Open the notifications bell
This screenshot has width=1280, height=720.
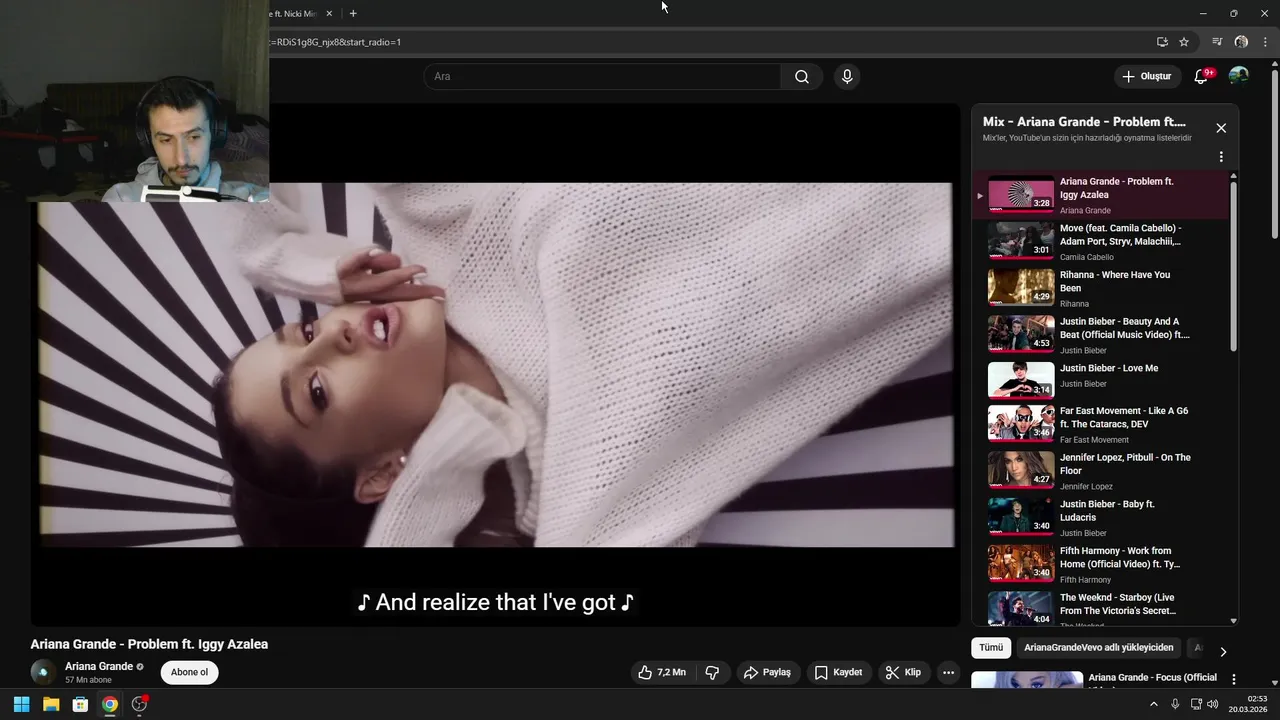pyautogui.click(x=1202, y=77)
